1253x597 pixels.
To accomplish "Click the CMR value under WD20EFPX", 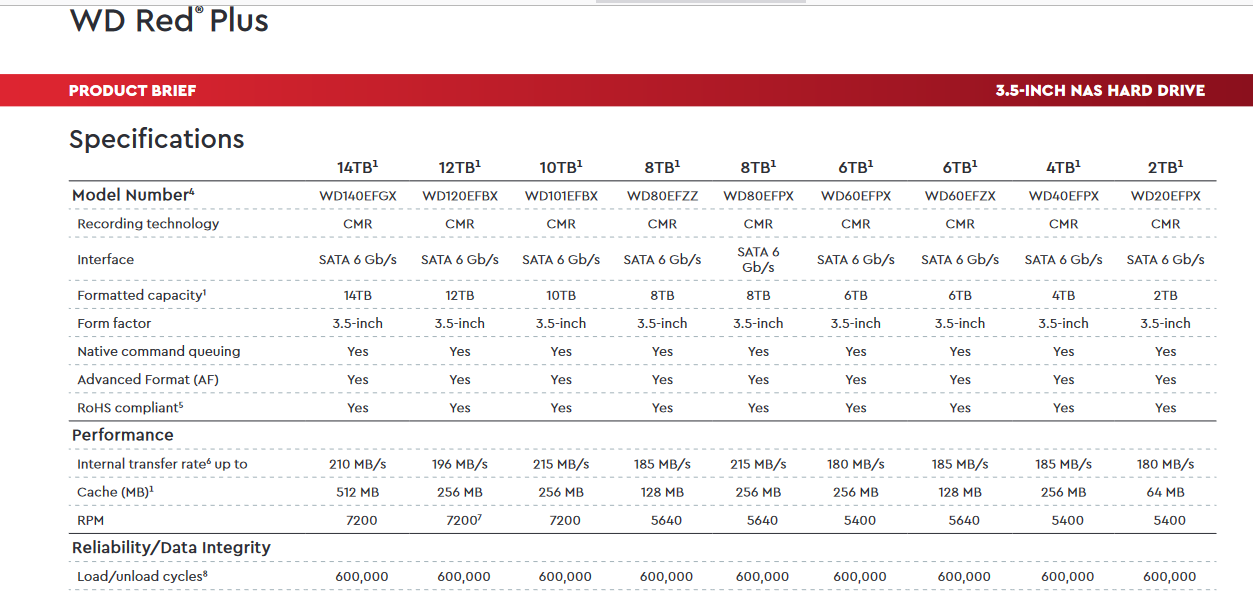I will coord(1165,224).
